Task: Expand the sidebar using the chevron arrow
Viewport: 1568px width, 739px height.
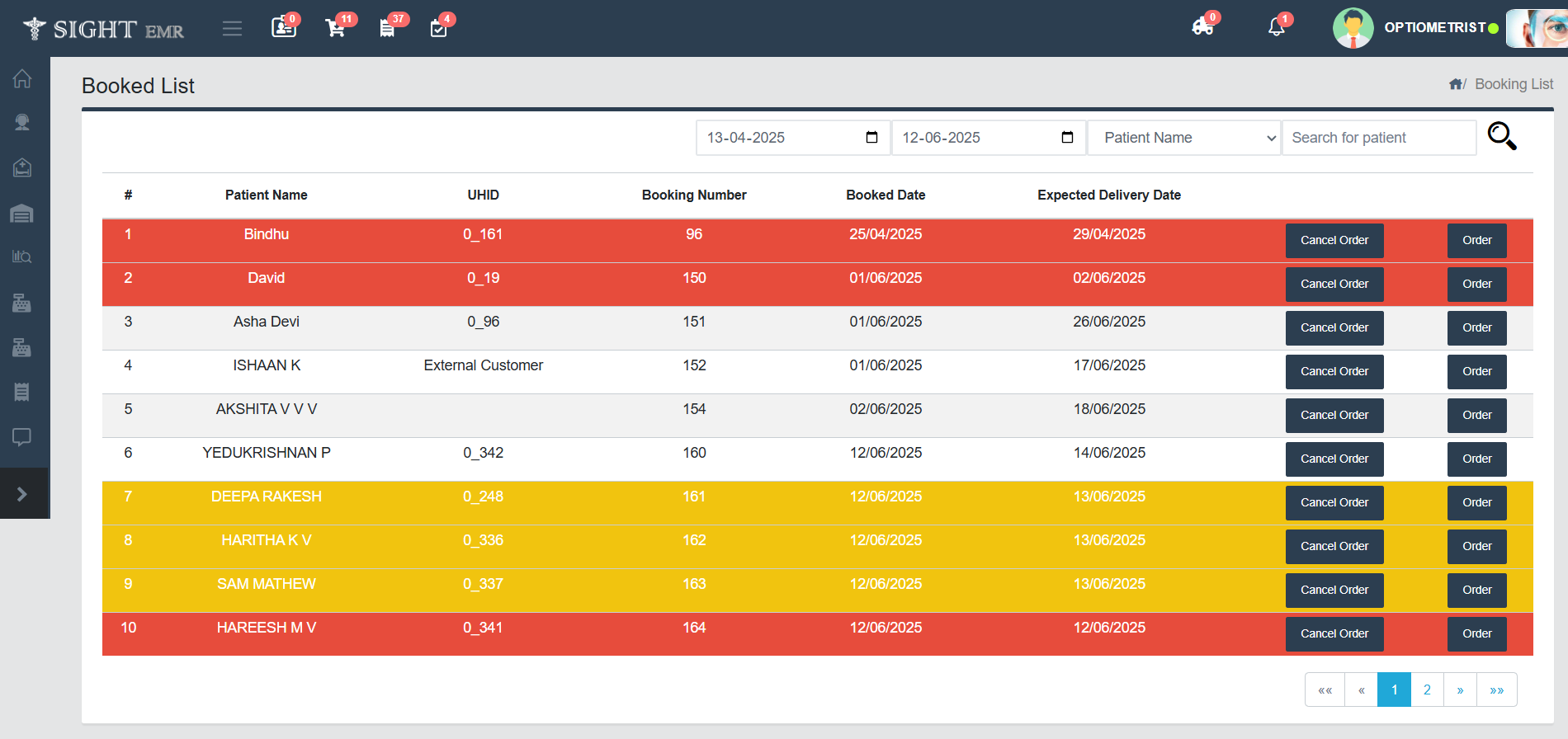Action: click(x=22, y=493)
